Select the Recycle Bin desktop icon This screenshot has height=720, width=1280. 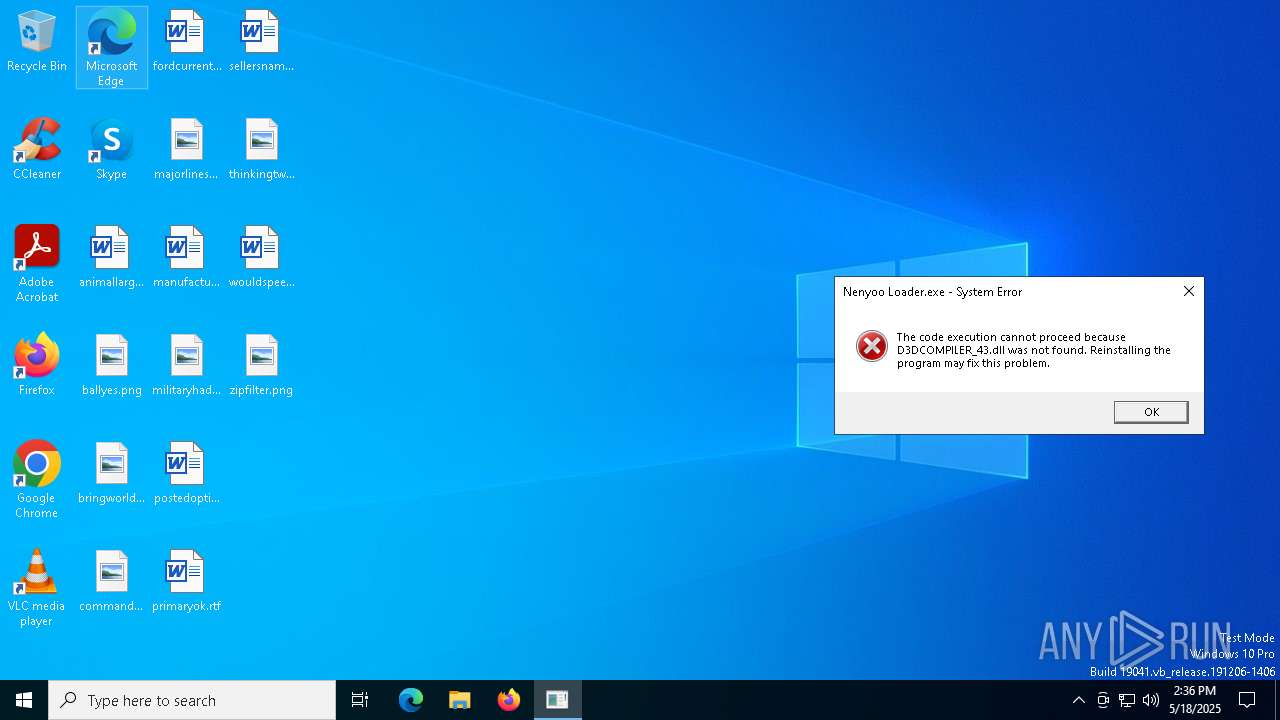pos(37,42)
